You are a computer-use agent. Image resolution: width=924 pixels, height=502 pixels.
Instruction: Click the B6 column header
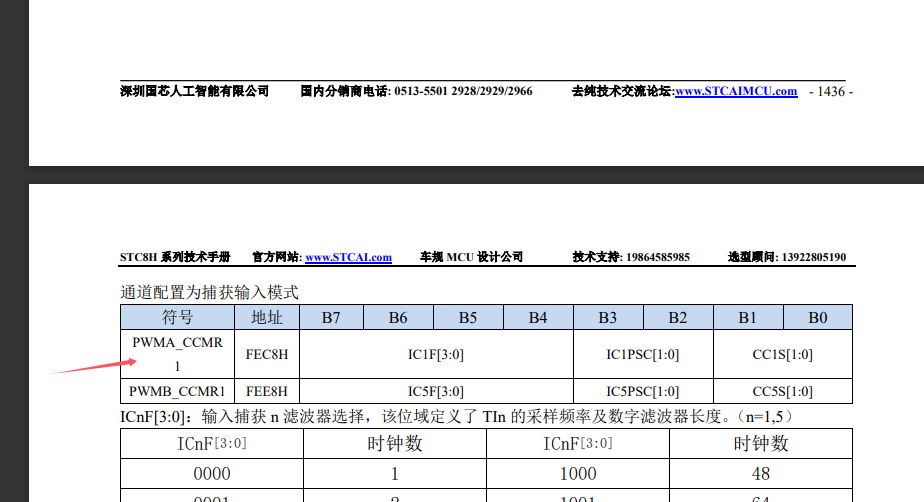(x=398, y=318)
